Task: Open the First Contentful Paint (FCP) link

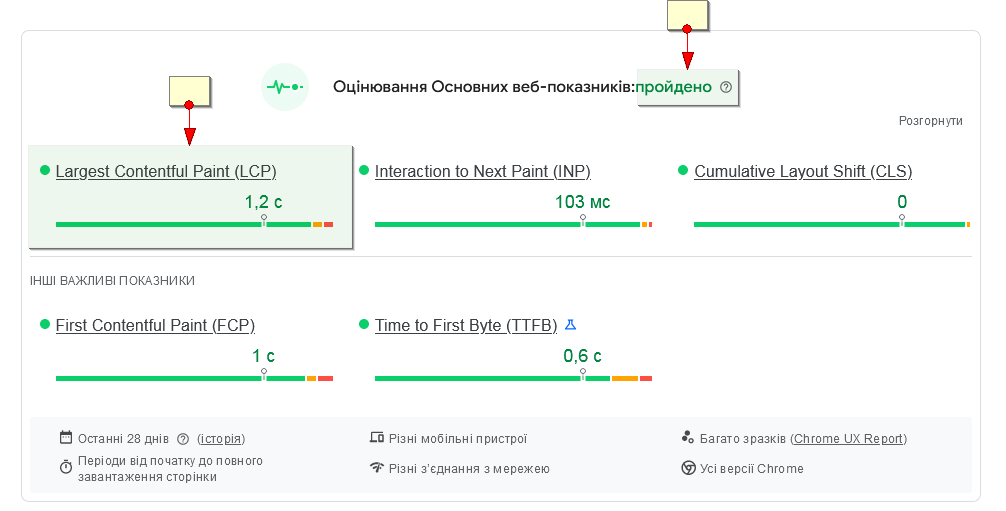Action: (x=155, y=326)
